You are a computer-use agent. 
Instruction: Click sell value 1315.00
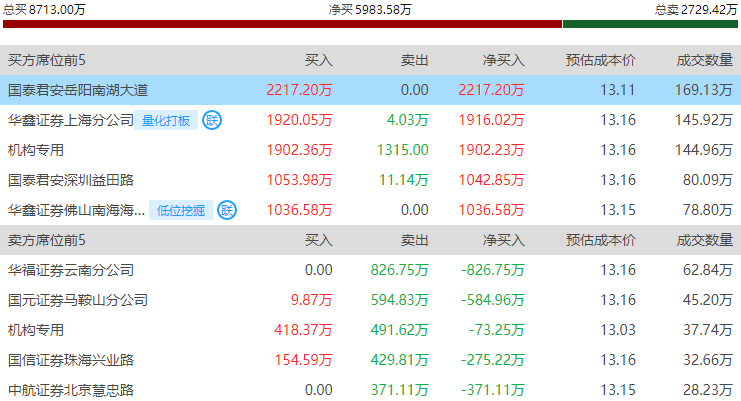[403, 150]
